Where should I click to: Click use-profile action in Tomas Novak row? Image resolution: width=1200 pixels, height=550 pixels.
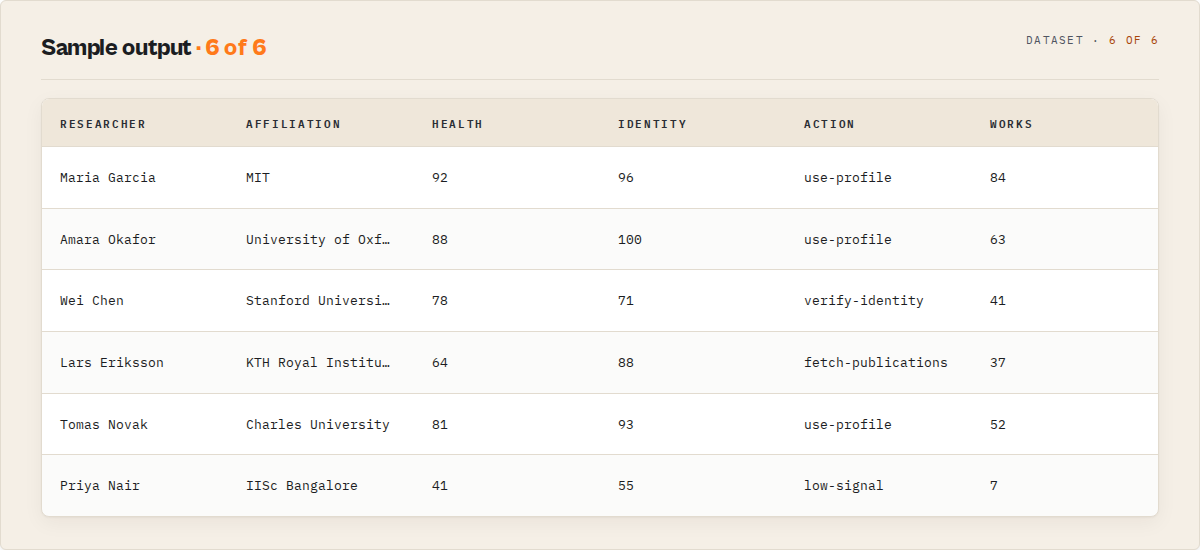pyautogui.click(x=848, y=425)
